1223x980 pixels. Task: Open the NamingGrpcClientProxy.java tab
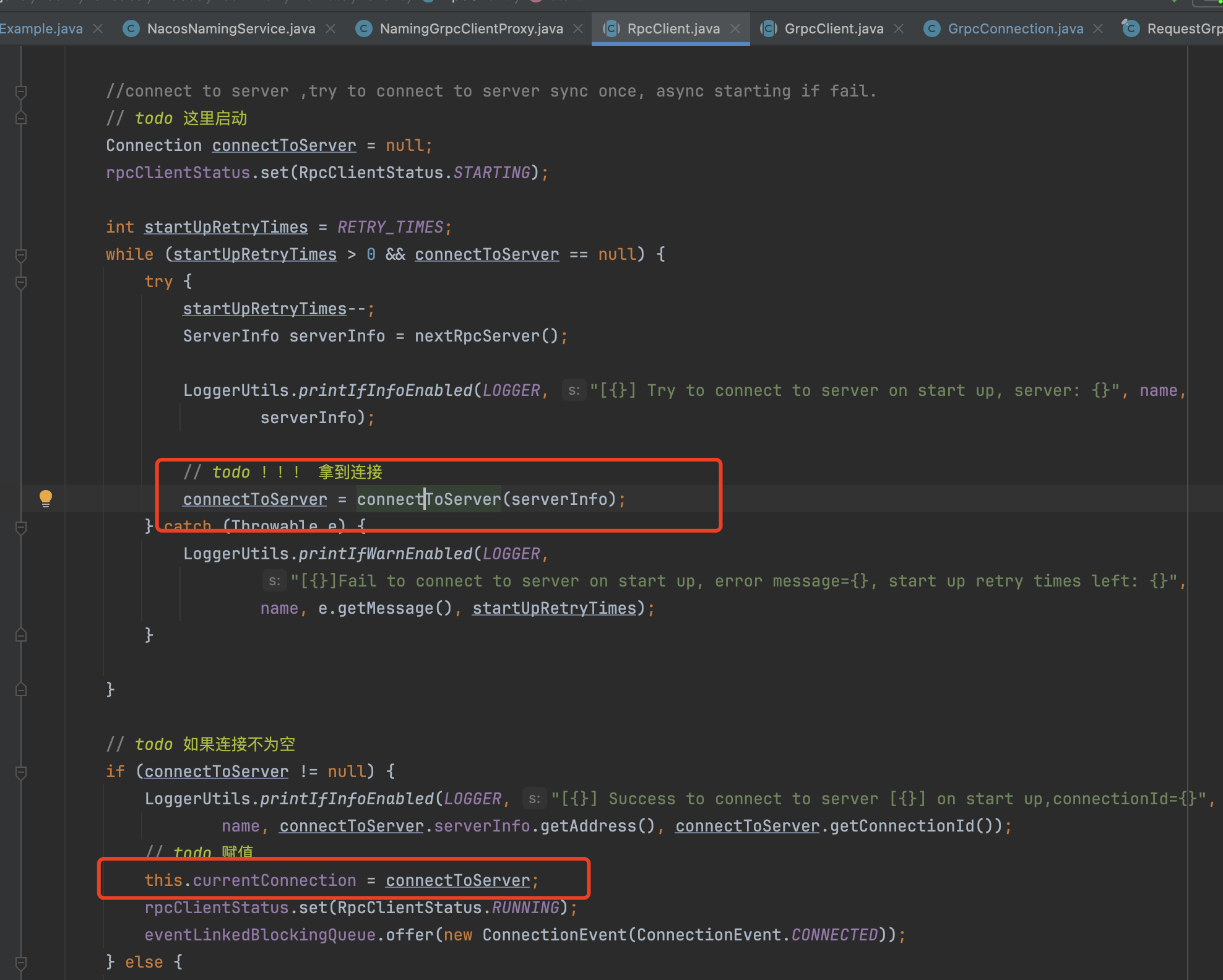coord(472,28)
